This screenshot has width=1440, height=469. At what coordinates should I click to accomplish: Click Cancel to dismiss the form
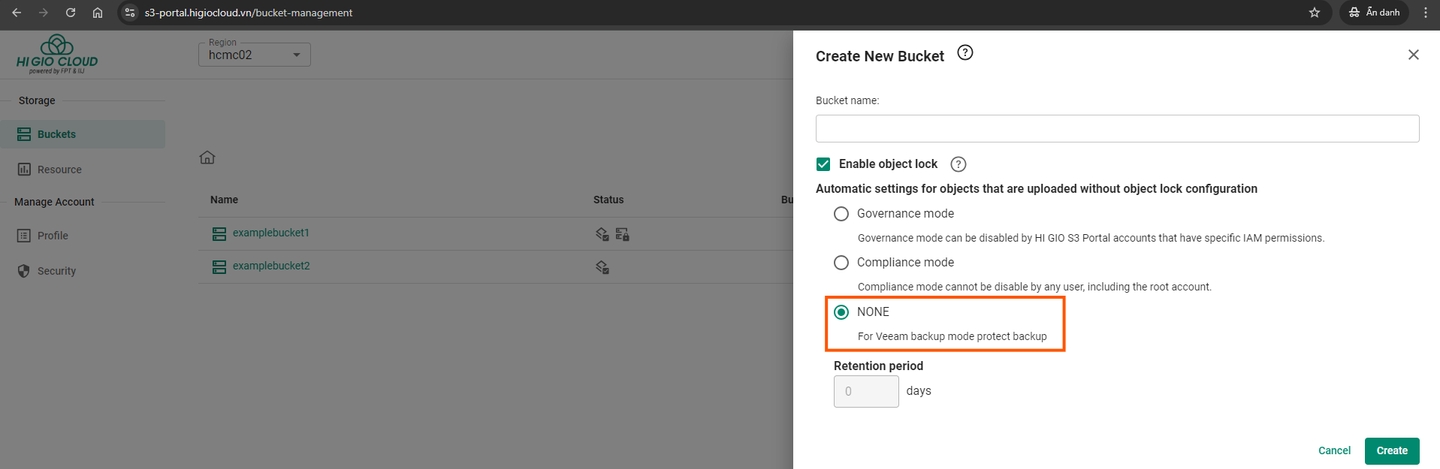coord(1334,451)
